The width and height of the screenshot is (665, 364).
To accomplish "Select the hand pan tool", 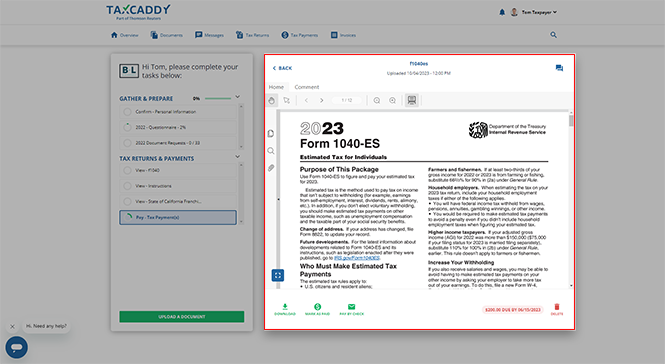I will pyautogui.click(x=271, y=101).
